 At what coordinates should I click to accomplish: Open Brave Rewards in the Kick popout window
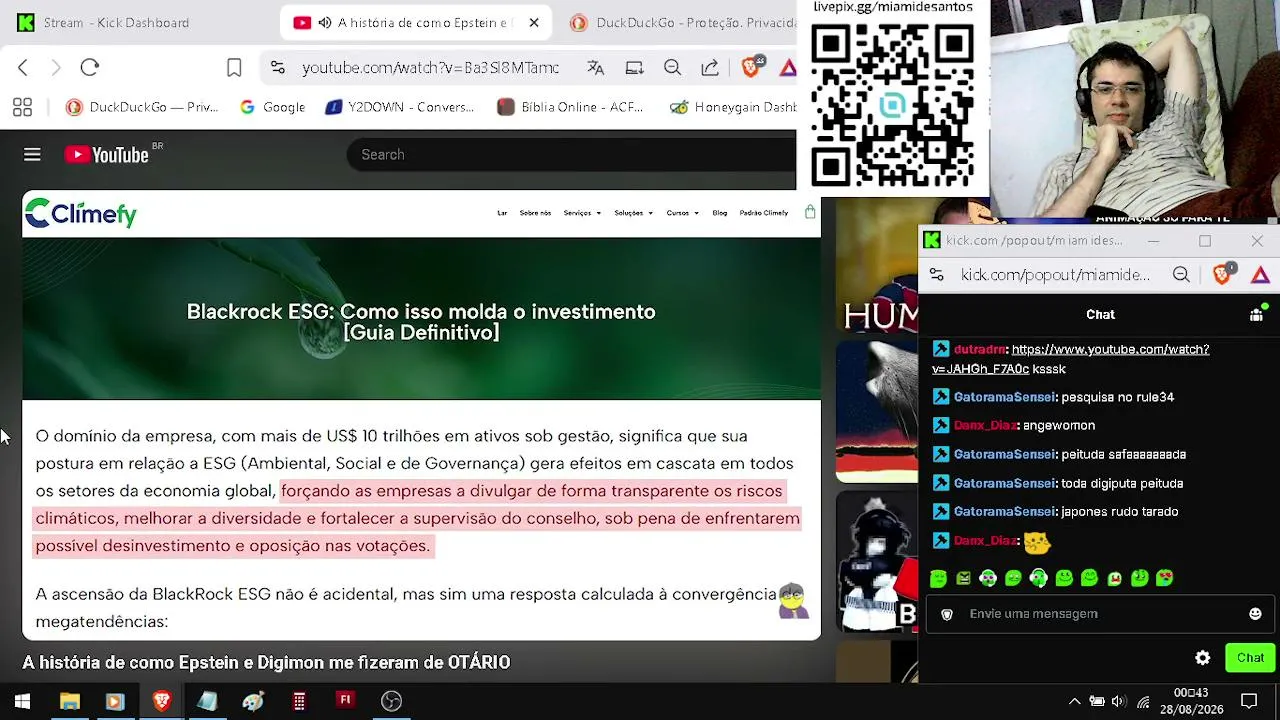1260,275
